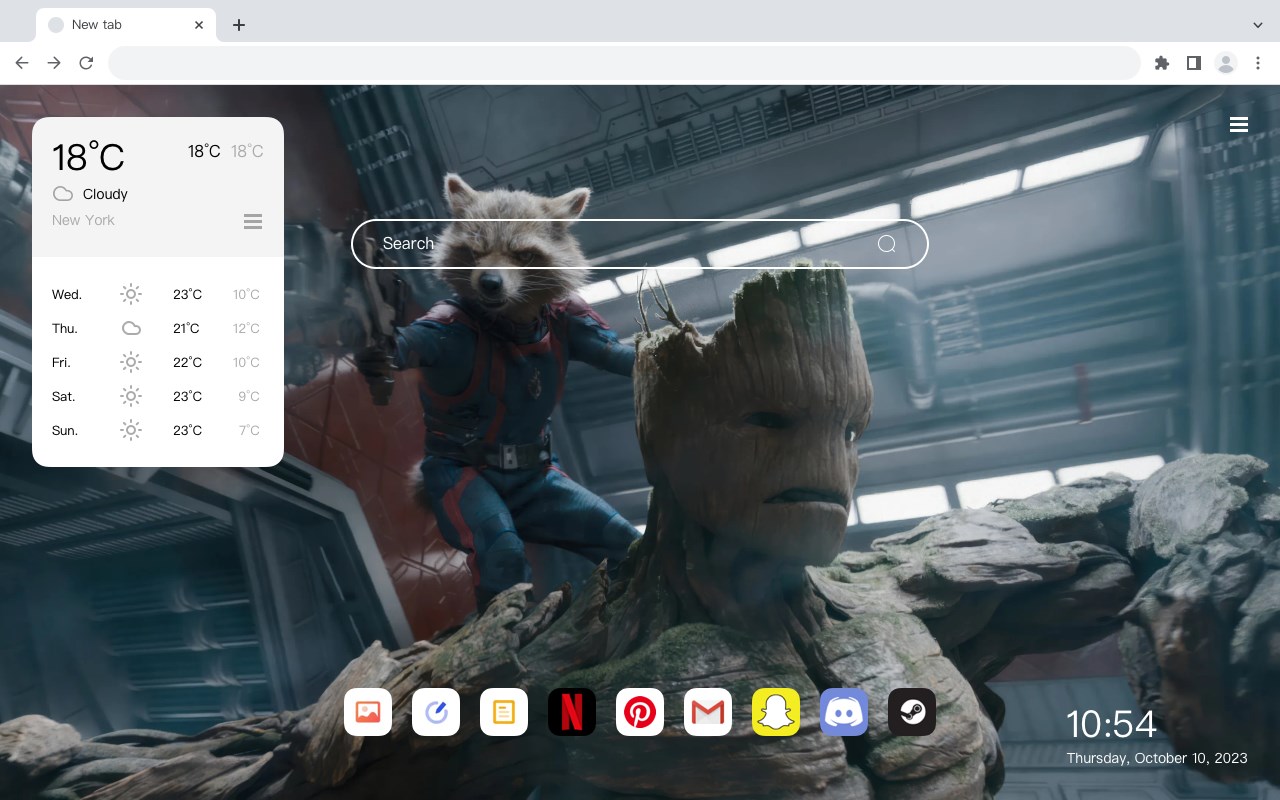The image size is (1280, 800).
Task: Open the Pinterest shortcut
Action: coord(640,712)
